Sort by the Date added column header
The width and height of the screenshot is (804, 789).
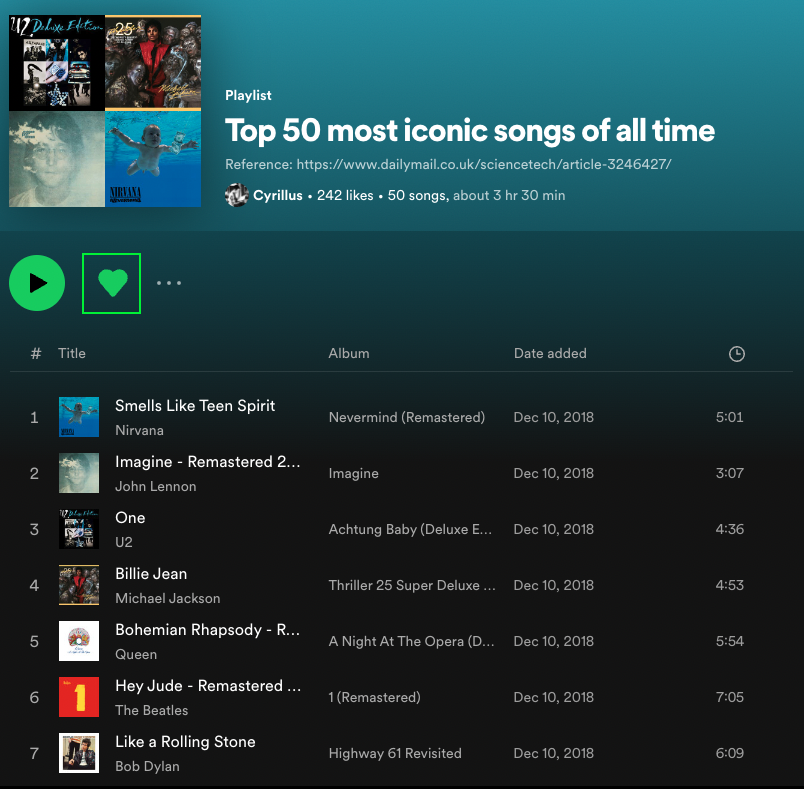click(x=550, y=353)
